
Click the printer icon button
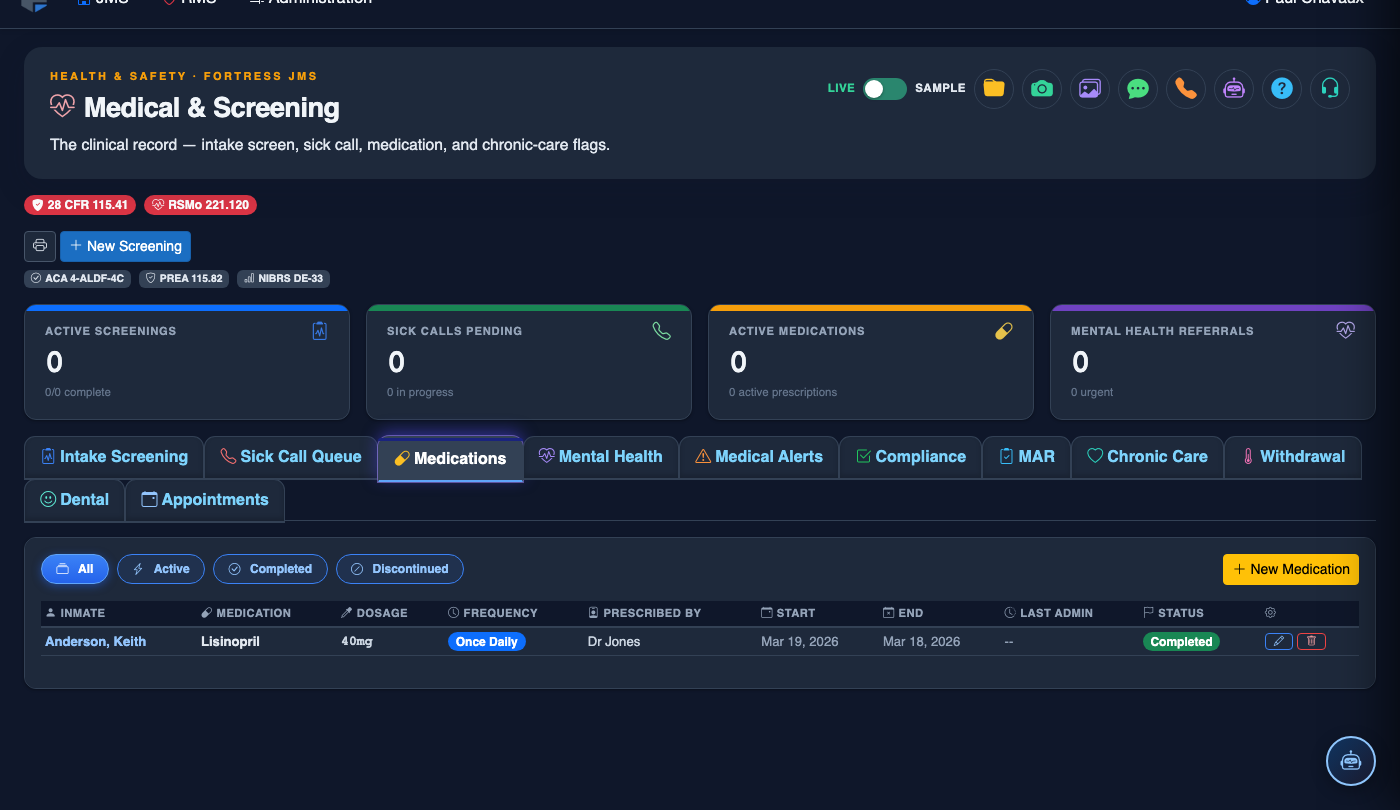point(40,246)
